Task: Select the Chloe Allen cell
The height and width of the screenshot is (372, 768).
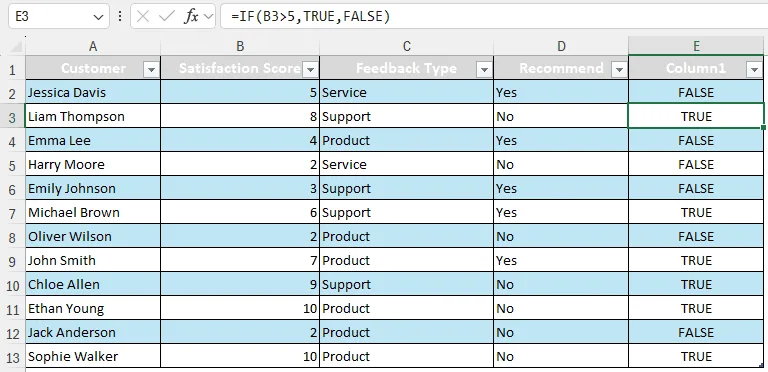Action: [x=93, y=284]
